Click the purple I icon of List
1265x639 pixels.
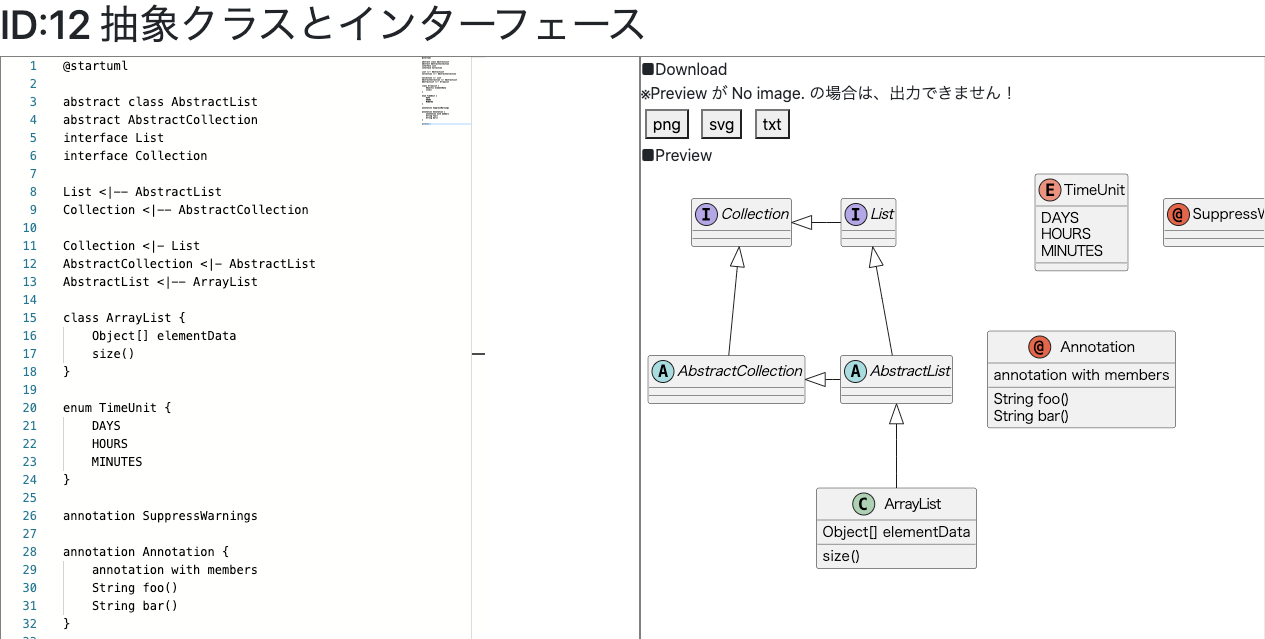coord(856,214)
